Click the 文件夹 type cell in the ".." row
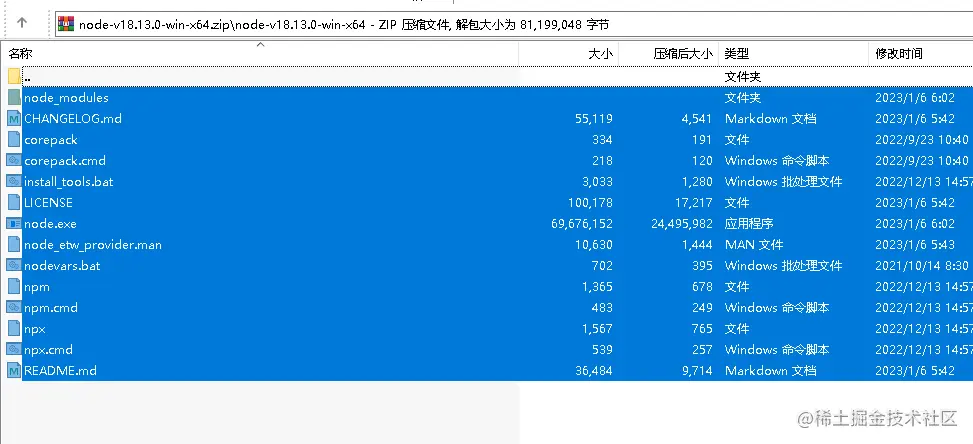 click(743, 76)
